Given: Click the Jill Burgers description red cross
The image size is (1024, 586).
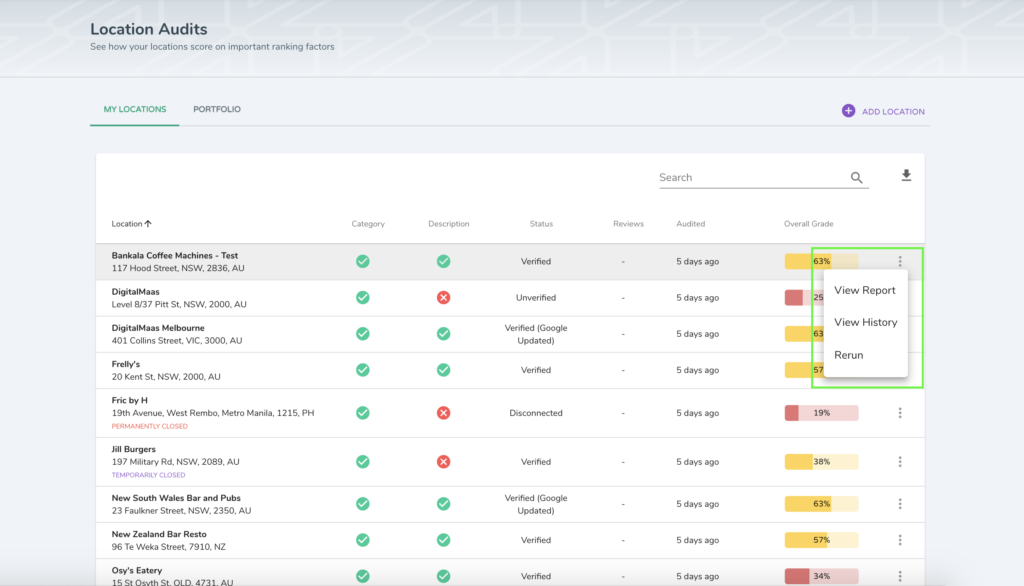Looking at the screenshot, I should click(x=443, y=462).
